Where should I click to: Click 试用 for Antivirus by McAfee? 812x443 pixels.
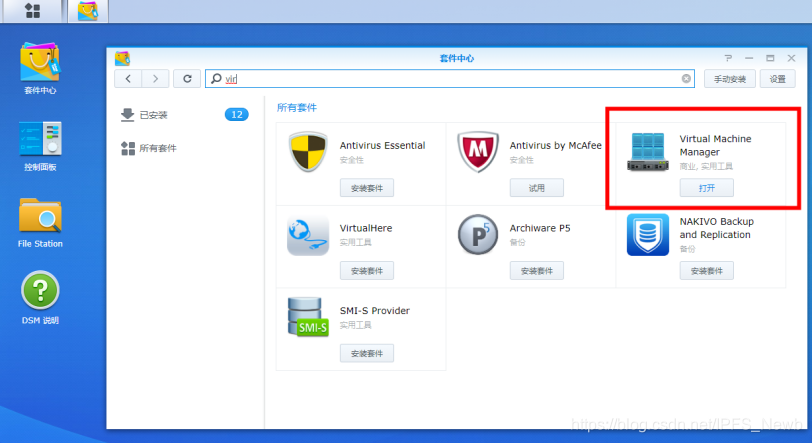tap(536, 188)
